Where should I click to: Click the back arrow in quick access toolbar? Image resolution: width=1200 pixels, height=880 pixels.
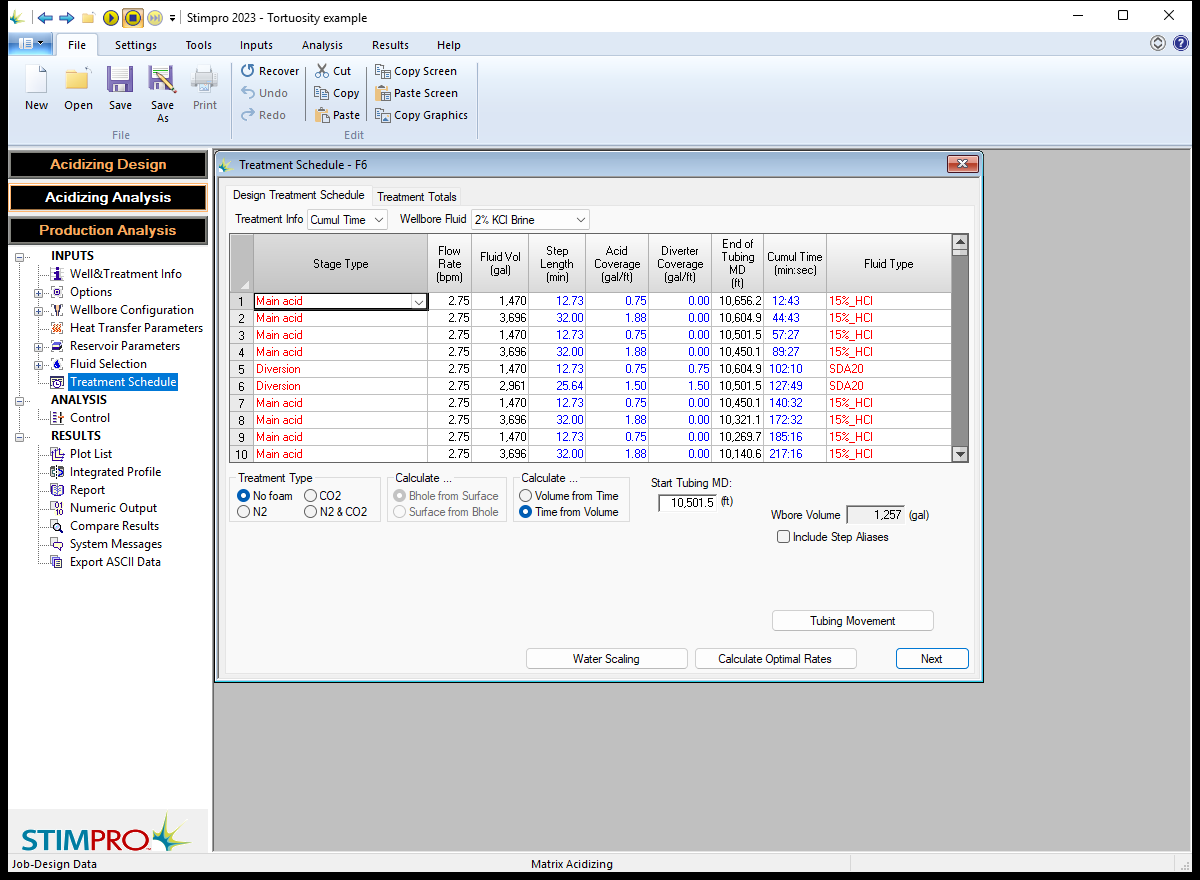point(45,18)
